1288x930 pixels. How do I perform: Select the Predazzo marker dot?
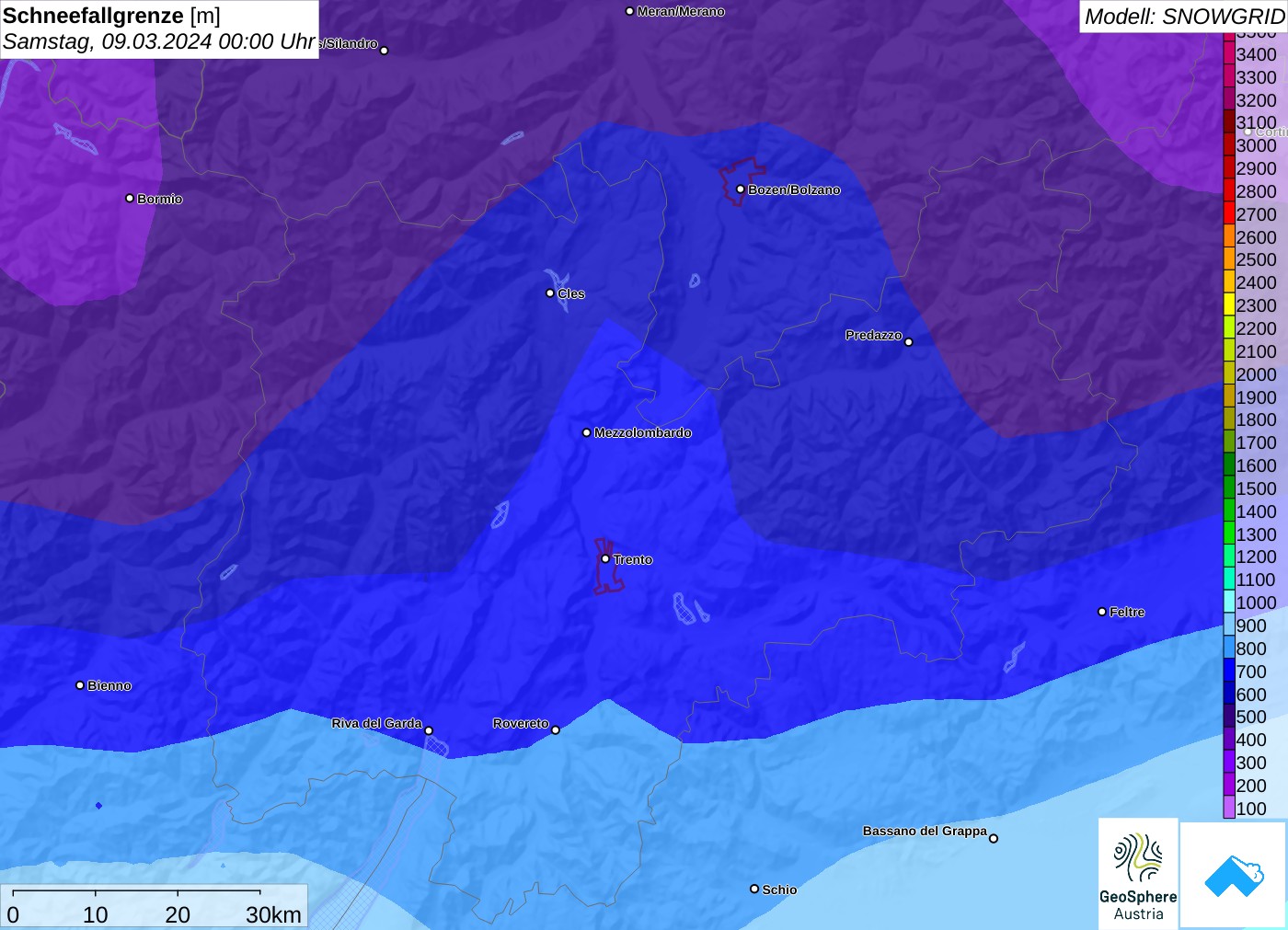909,342
